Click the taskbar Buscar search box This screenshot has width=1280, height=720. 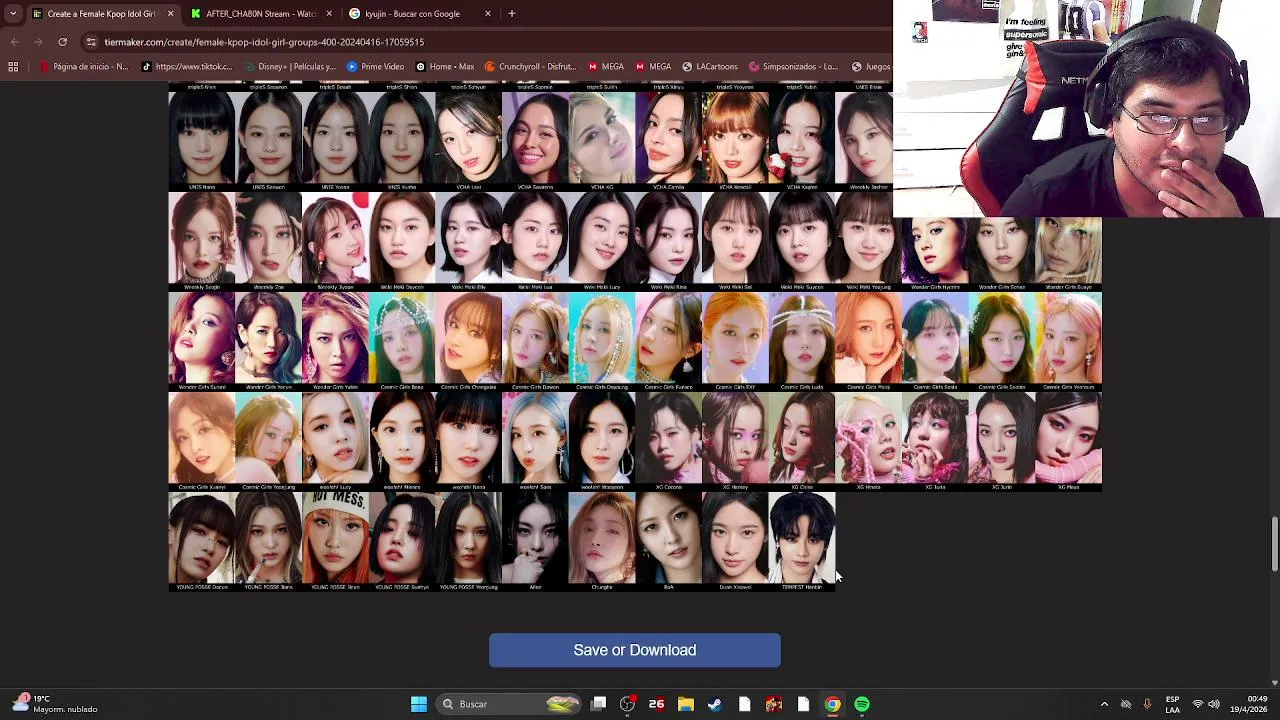[x=510, y=704]
